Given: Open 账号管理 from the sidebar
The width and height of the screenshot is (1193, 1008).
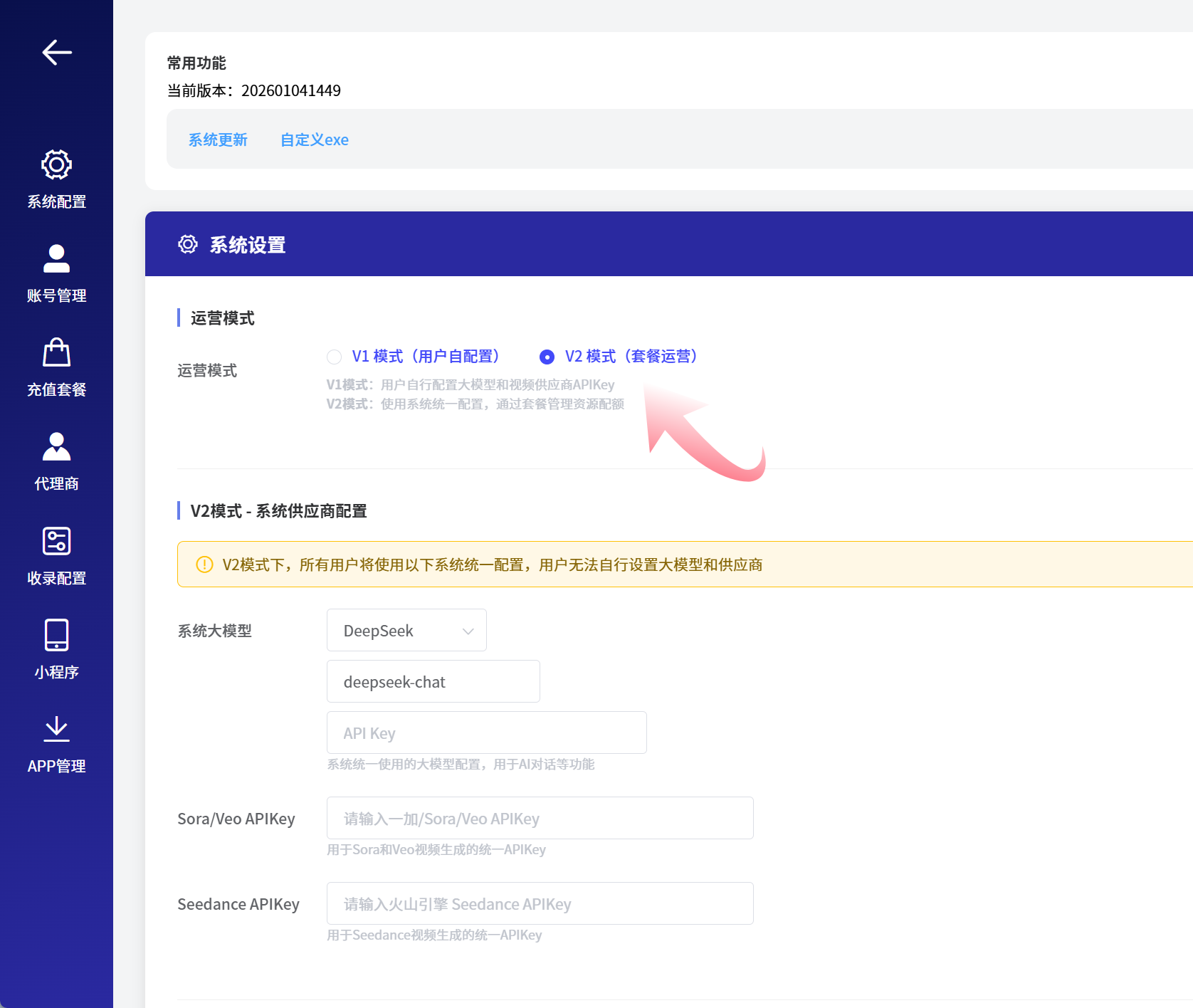Looking at the screenshot, I should (56, 273).
